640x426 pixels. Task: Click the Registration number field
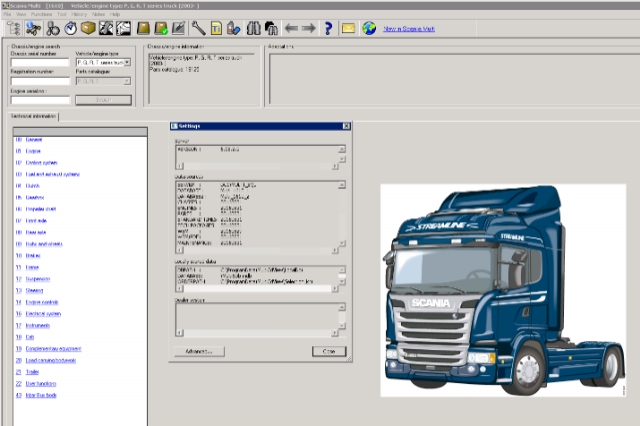pyautogui.click(x=40, y=81)
